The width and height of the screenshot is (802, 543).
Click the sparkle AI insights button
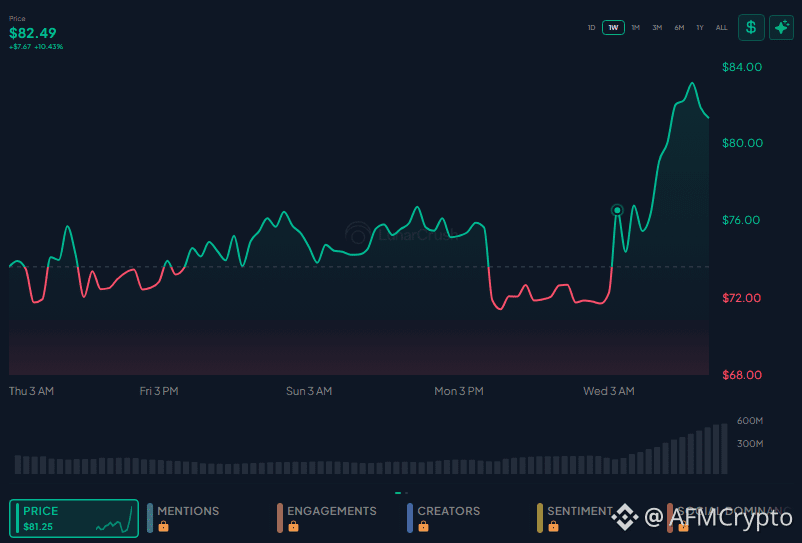point(781,27)
